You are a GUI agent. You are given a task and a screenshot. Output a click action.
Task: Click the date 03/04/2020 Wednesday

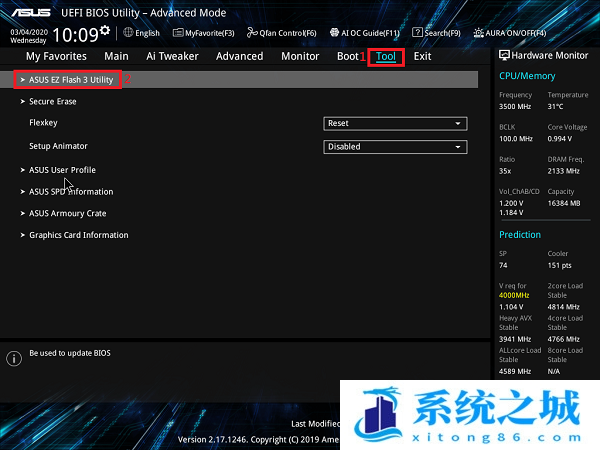click(29, 36)
